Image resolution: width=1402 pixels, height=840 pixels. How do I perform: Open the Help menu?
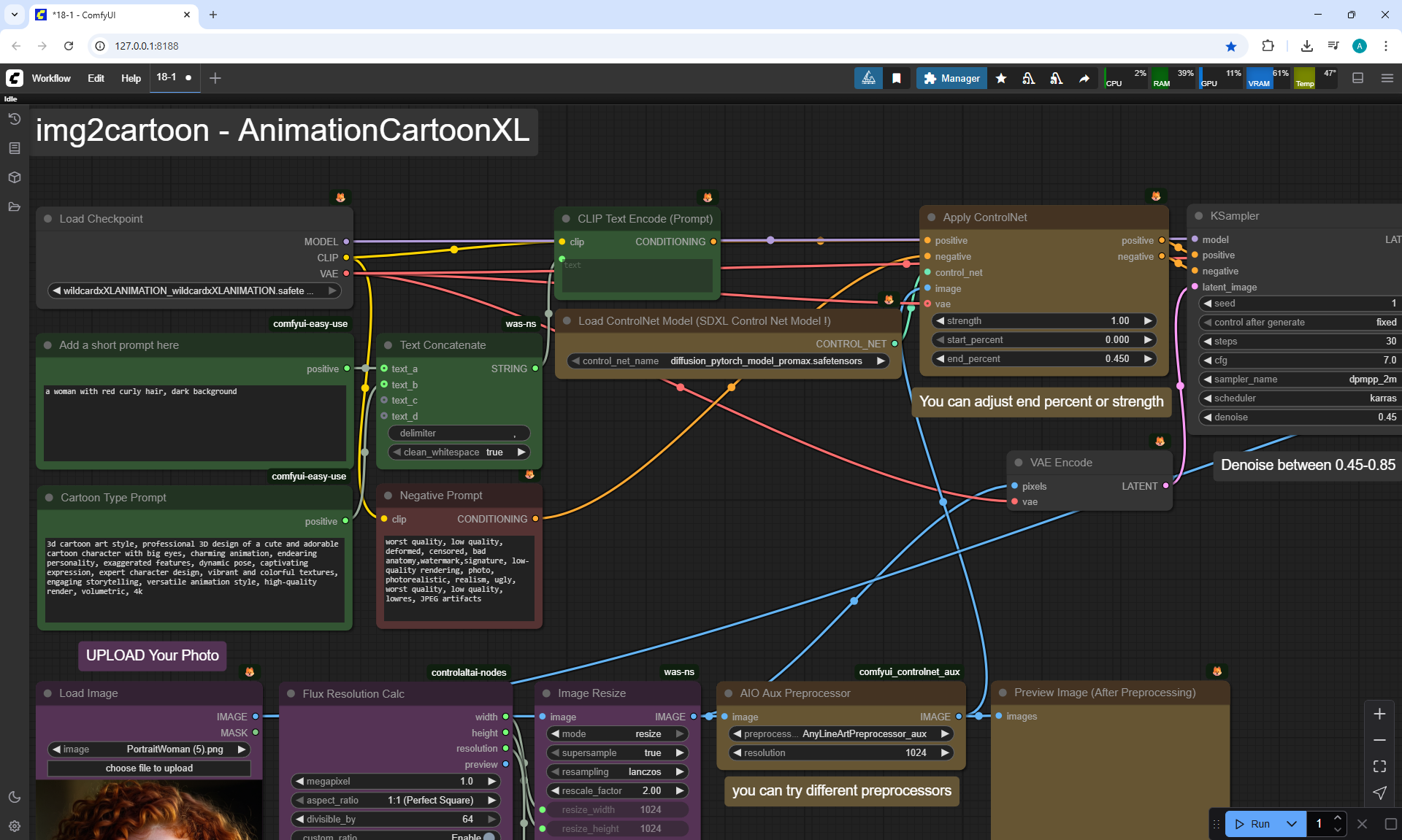[x=131, y=78]
